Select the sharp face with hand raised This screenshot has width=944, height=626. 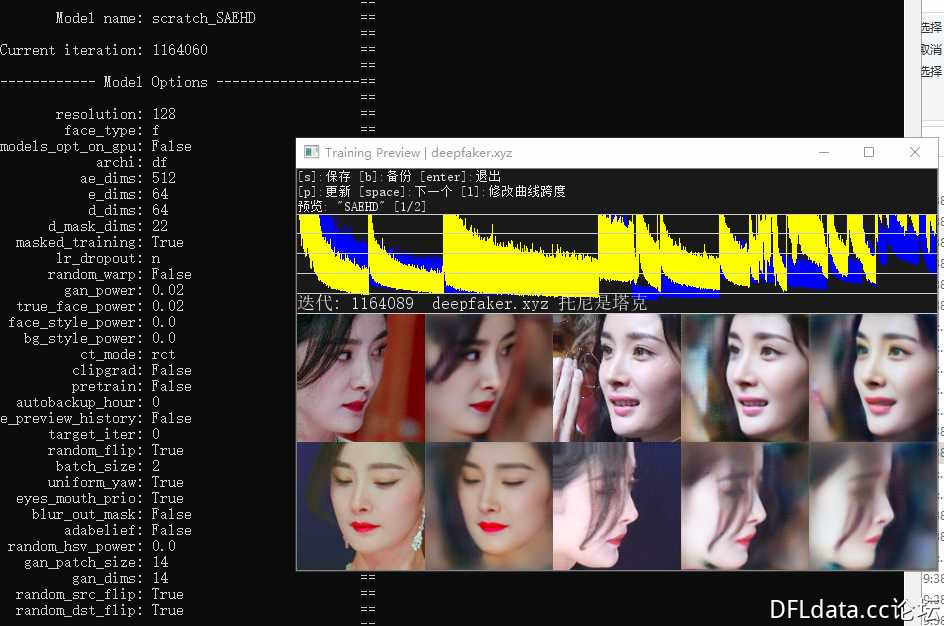pos(616,378)
